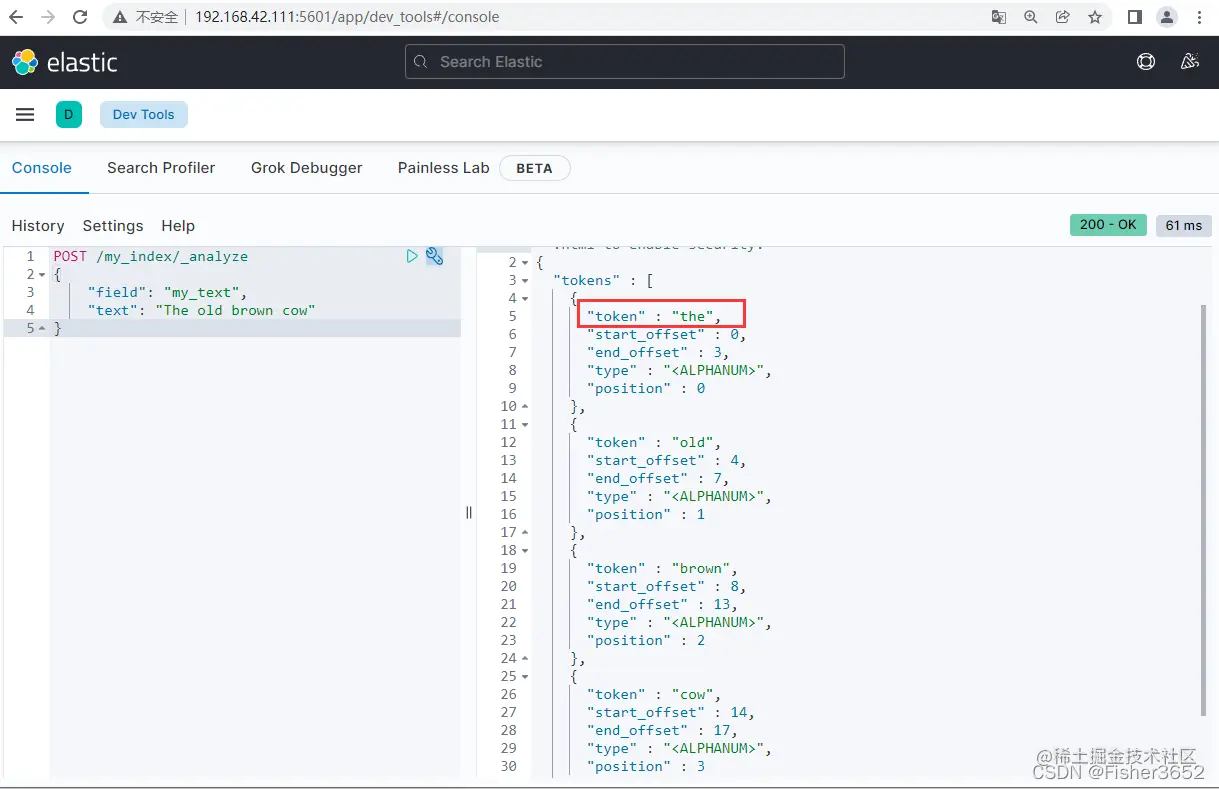Open History in console menu
Viewport: 1219px width, 789px height.
coord(38,226)
